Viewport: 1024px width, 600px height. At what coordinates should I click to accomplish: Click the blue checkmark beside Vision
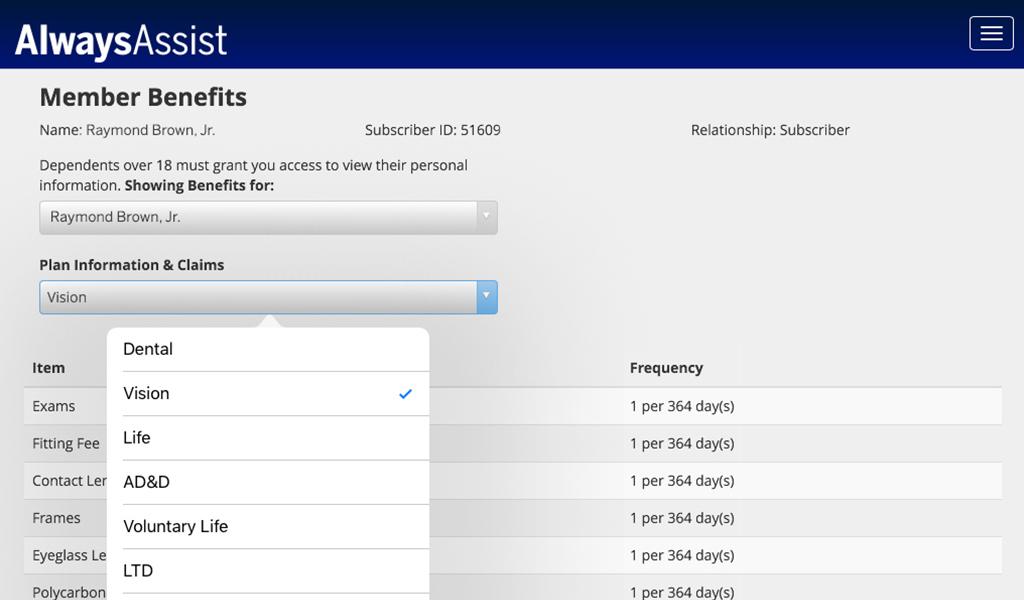click(x=406, y=394)
